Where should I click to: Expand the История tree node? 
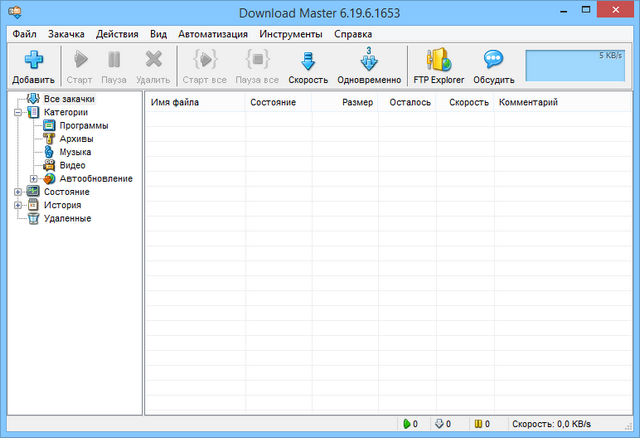click(x=18, y=205)
